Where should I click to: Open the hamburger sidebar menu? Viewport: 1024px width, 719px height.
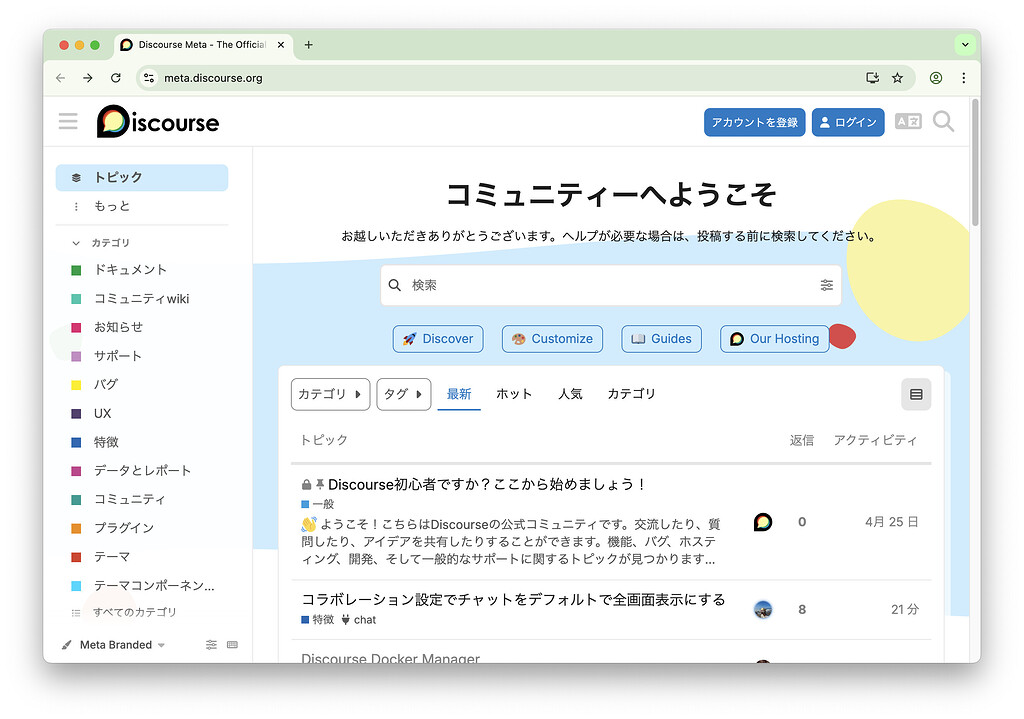[68, 122]
